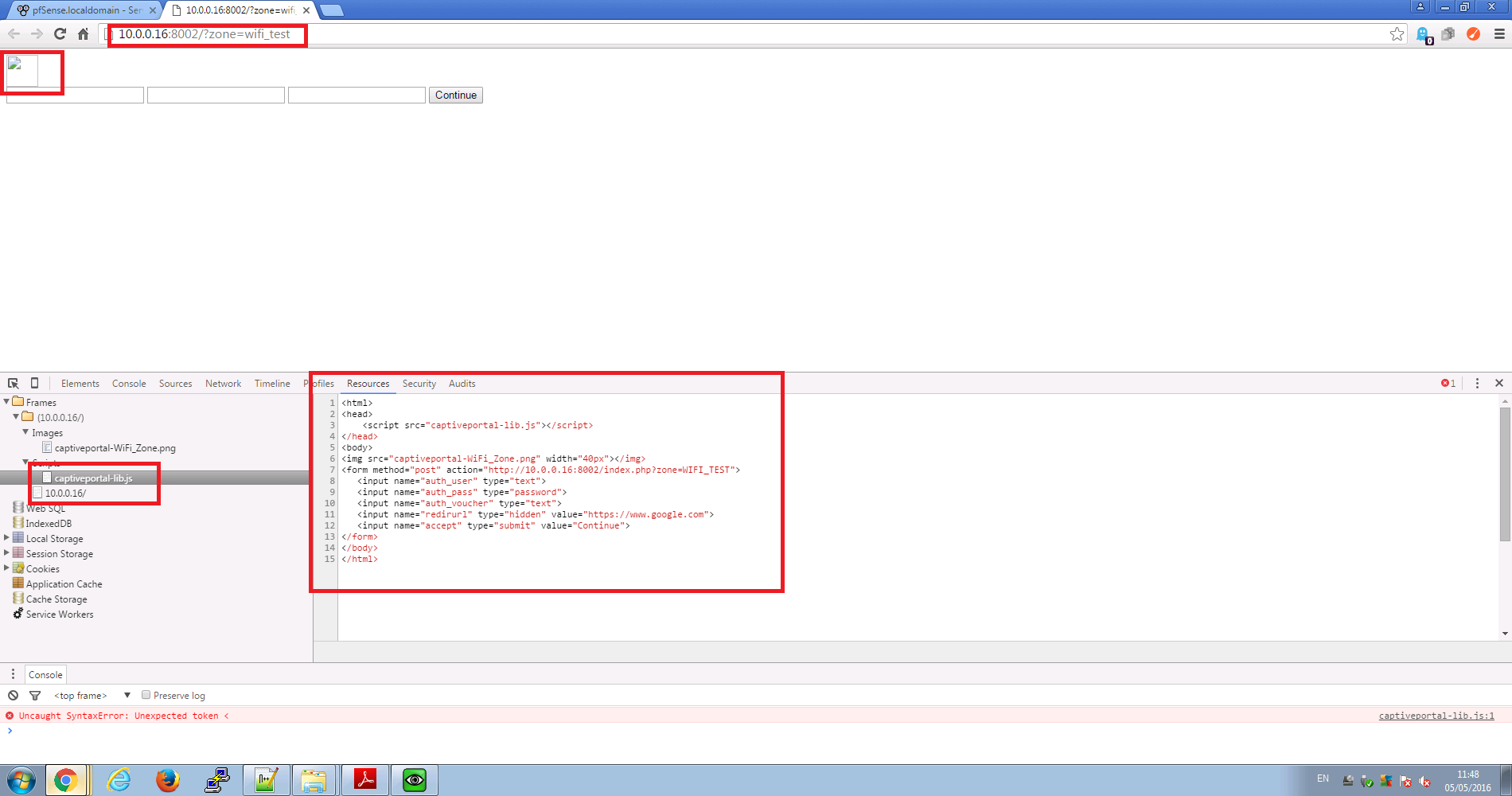
Task: Open the Cache Storage item
Action: [57, 599]
